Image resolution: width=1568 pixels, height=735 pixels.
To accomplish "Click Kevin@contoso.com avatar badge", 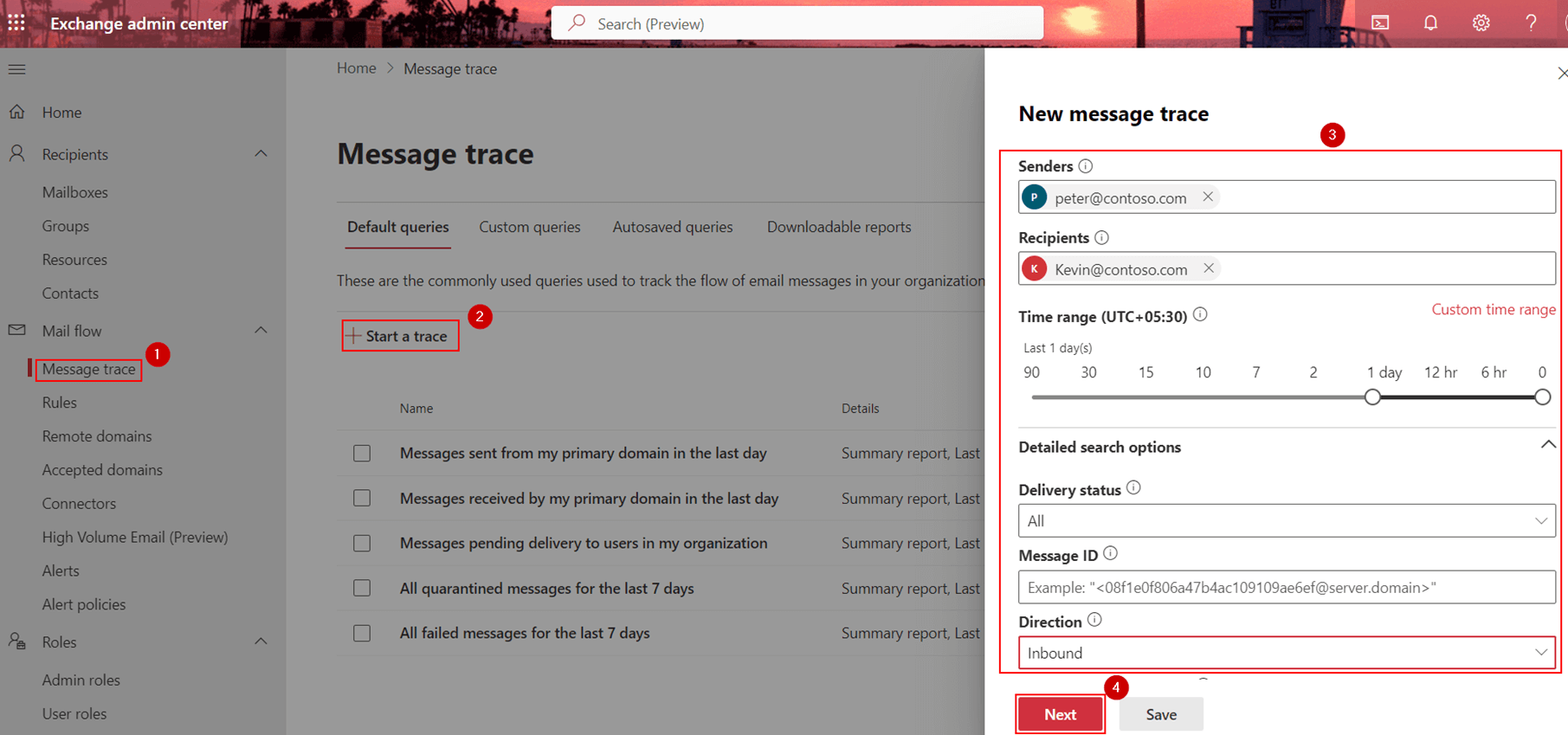I will pyautogui.click(x=1034, y=269).
